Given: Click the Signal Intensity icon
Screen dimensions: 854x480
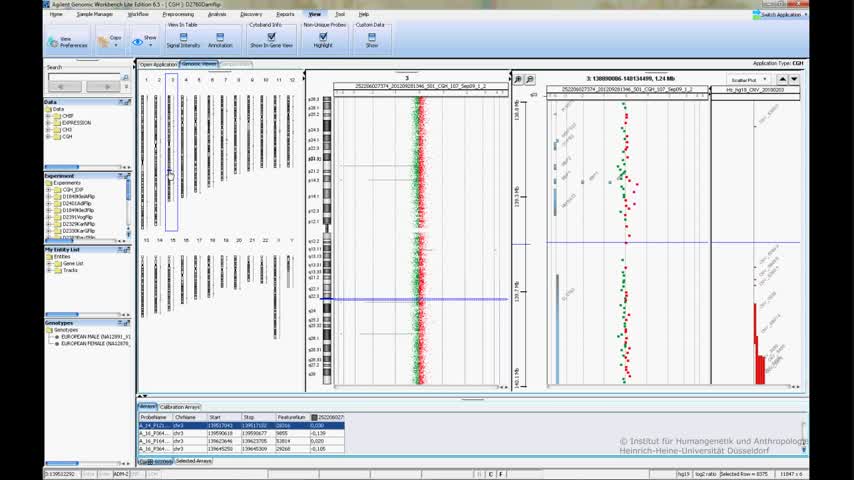Looking at the screenshot, I should (x=183, y=40).
